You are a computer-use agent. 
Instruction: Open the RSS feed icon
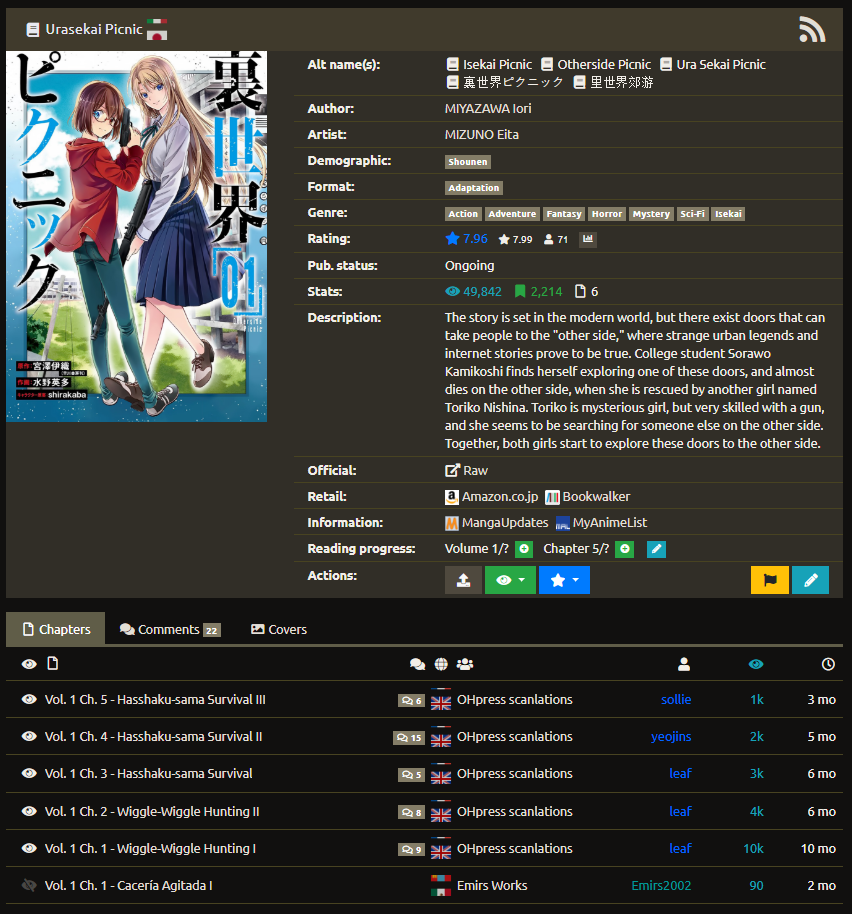(x=812, y=30)
